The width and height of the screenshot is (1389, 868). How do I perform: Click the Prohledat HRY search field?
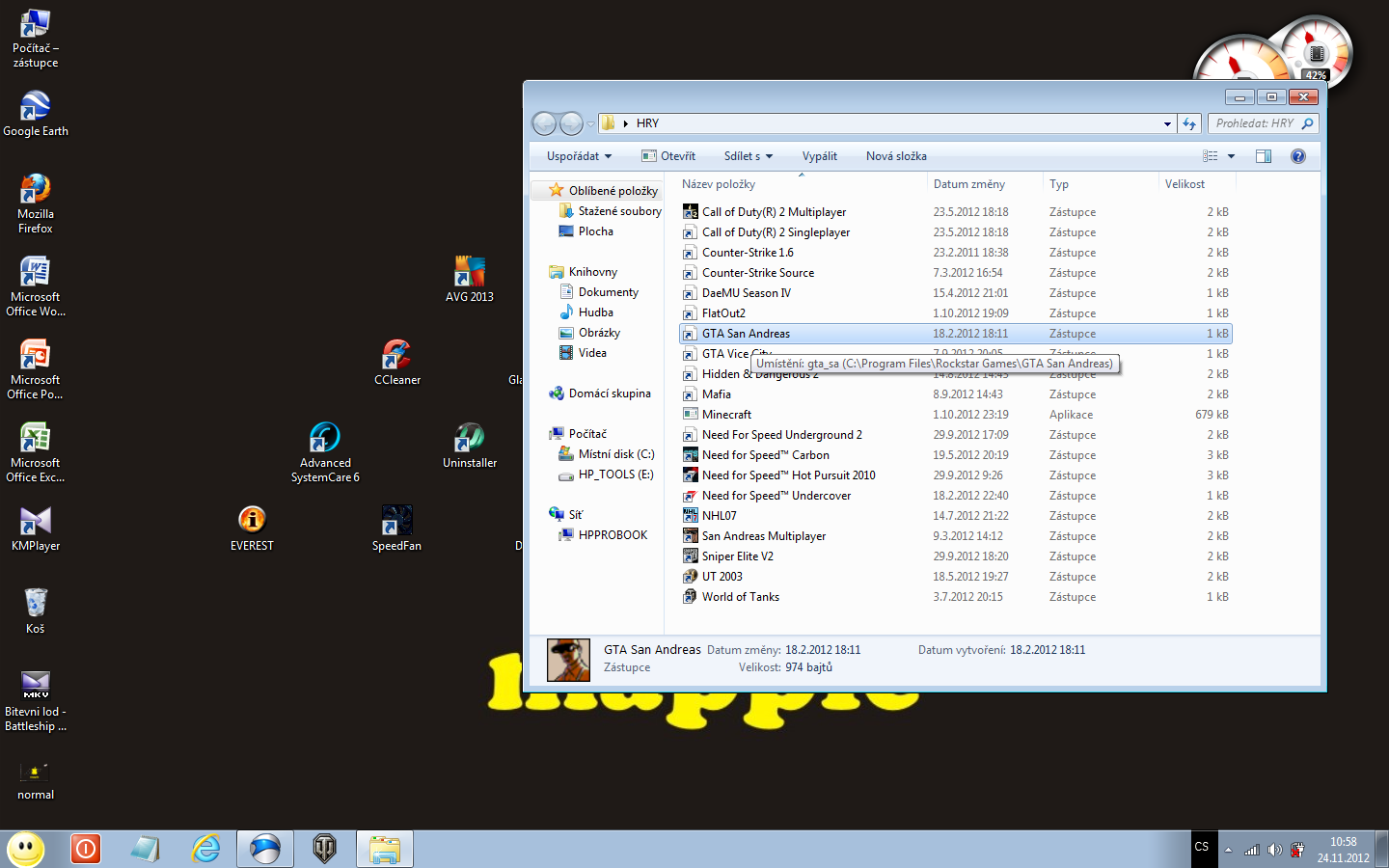pyautogui.click(x=1254, y=123)
